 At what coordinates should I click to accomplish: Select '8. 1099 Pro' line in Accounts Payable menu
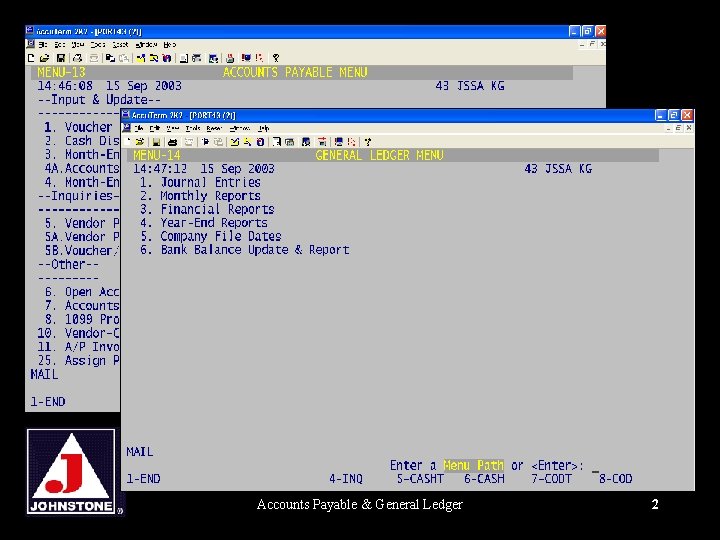click(x=82, y=320)
